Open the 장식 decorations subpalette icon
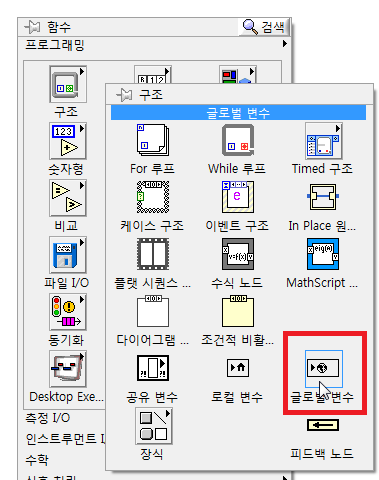 [x=154, y=426]
